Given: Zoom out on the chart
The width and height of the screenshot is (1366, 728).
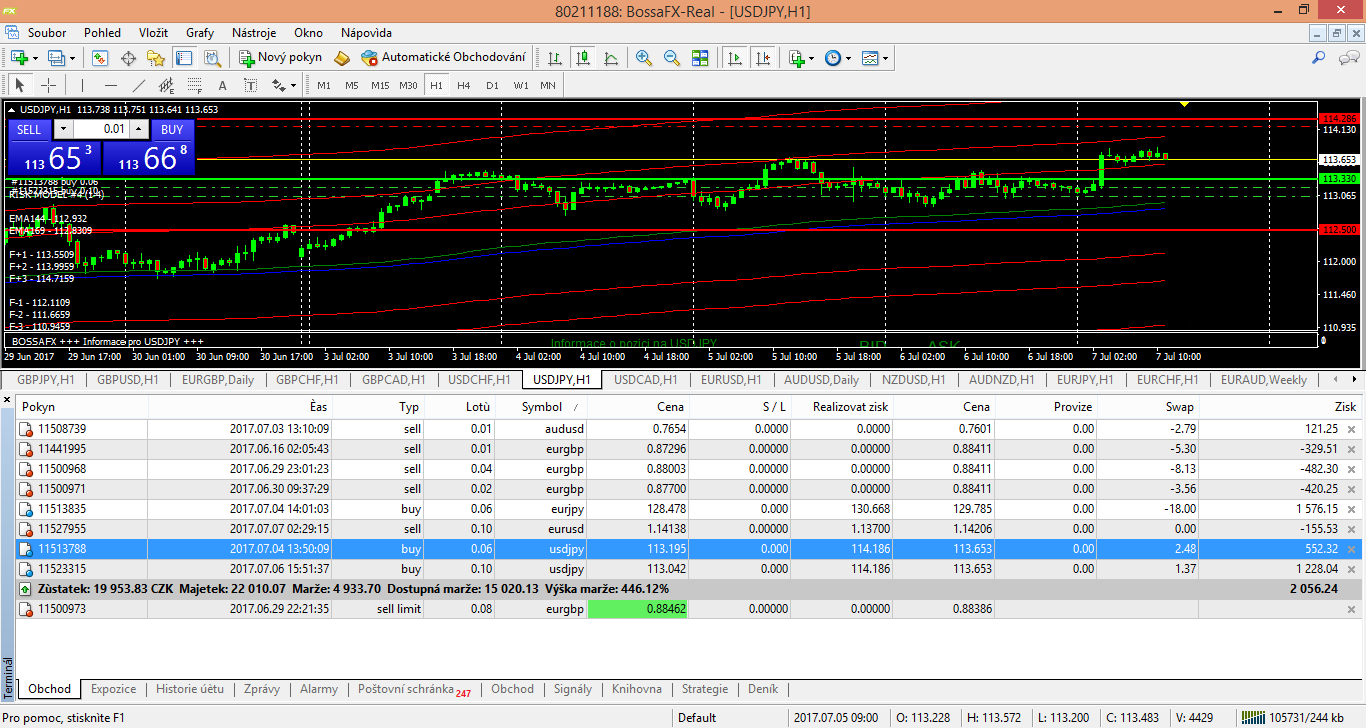Looking at the screenshot, I should [x=672, y=58].
